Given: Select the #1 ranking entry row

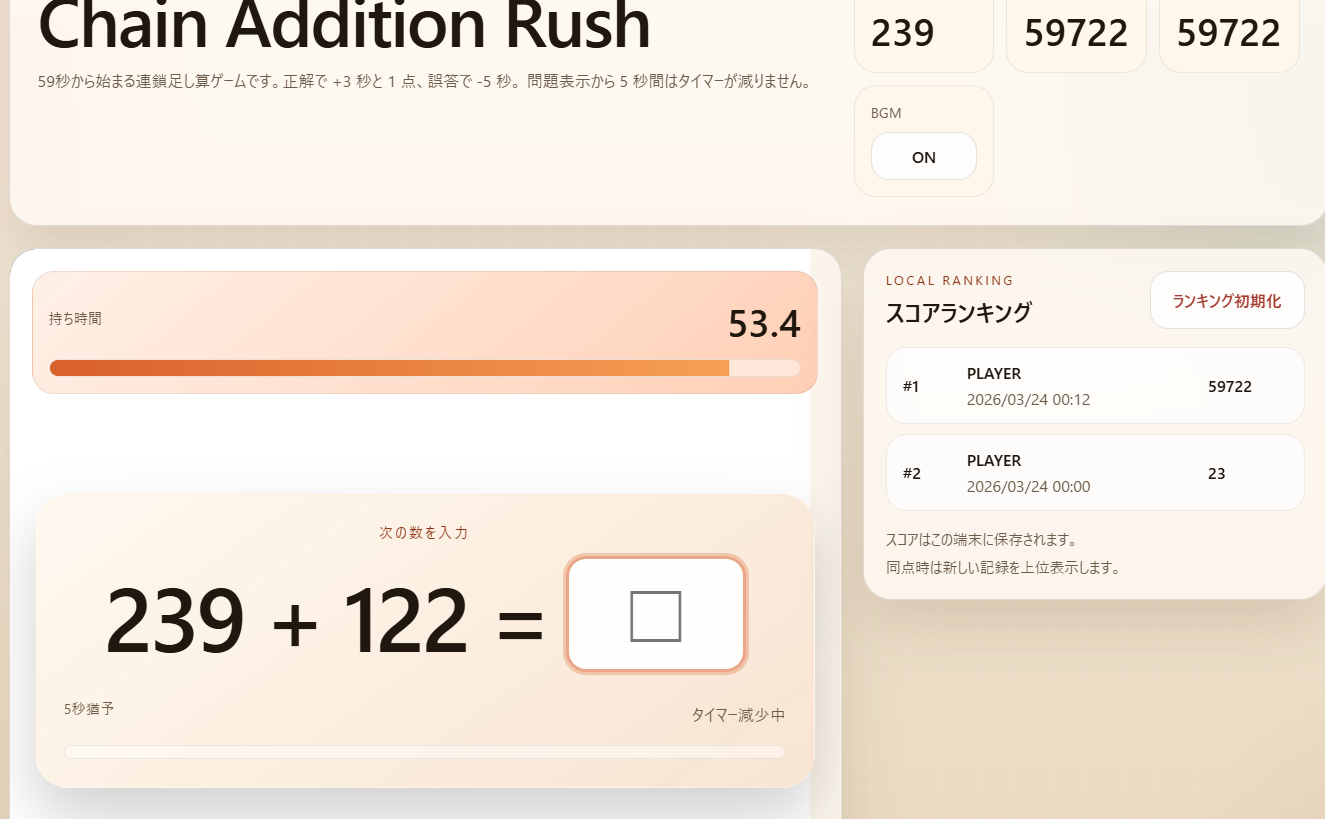Looking at the screenshot, I should 1094,386.
